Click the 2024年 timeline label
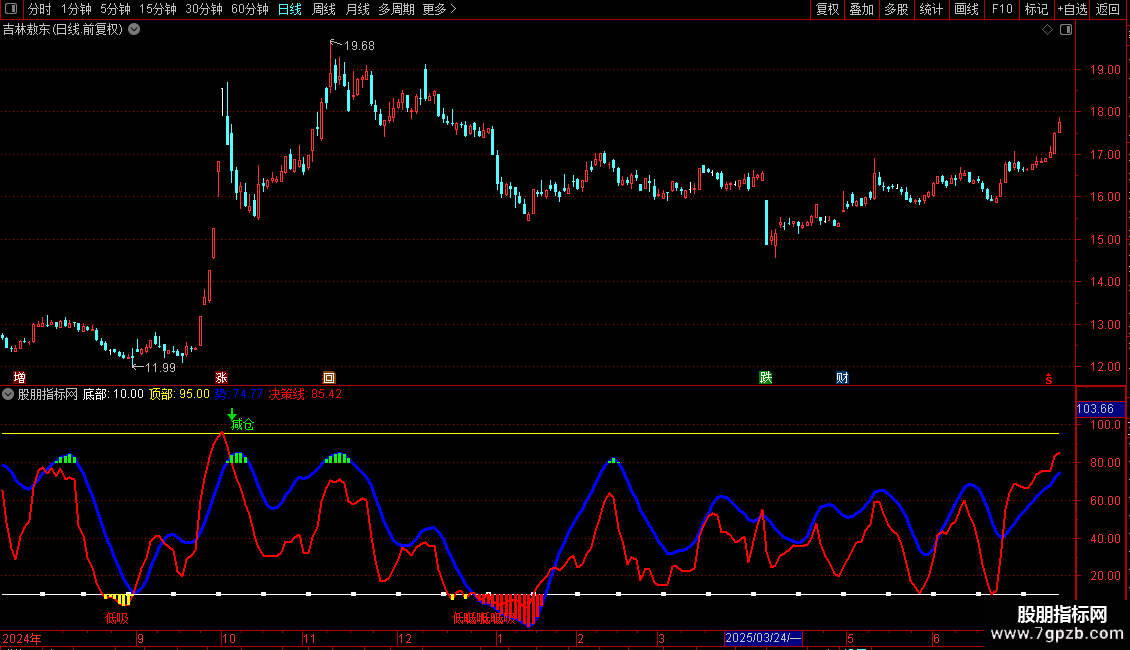This screenshot has height=650, width=1130. click(x=22, y=638)
